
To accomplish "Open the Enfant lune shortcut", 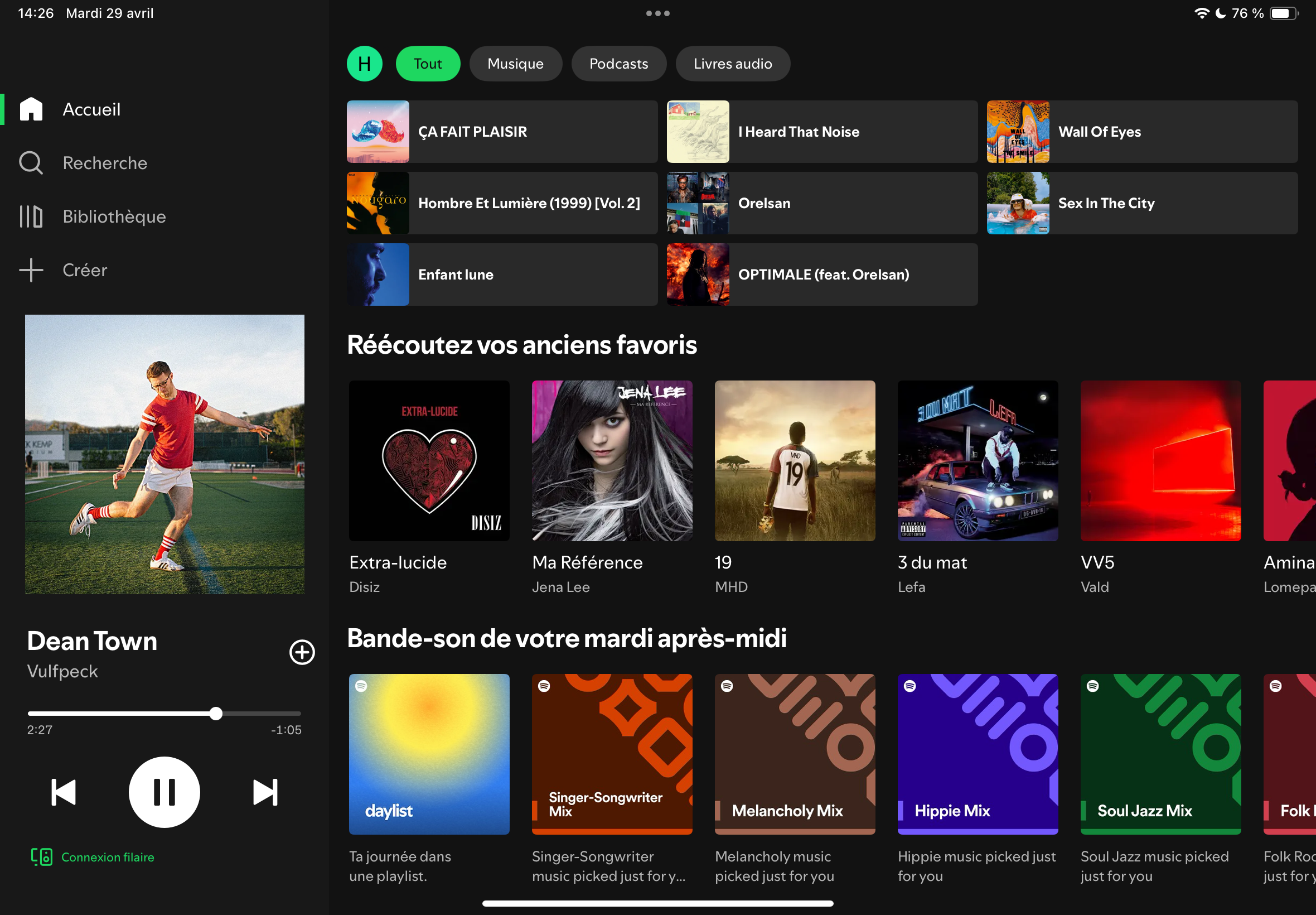I will point(502,274).
